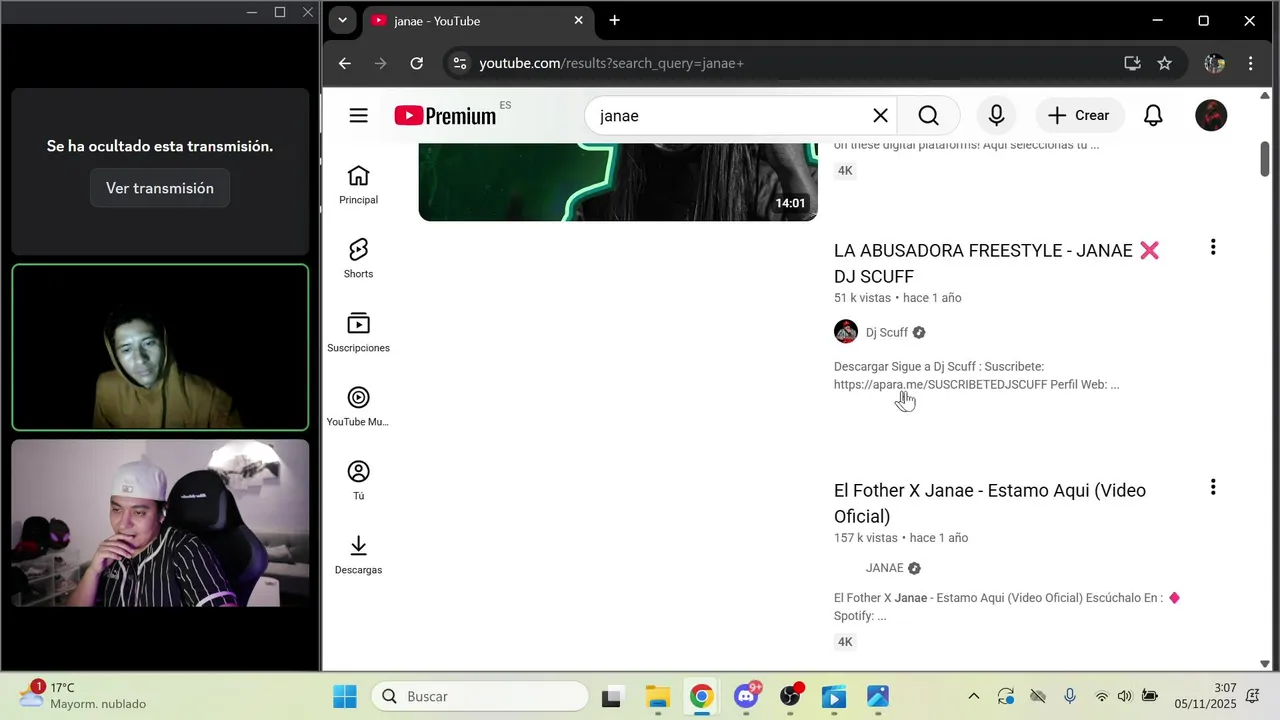
Task: Open the LA ABUSADORA FREESTYLE video title
Action: pos(996,263)
